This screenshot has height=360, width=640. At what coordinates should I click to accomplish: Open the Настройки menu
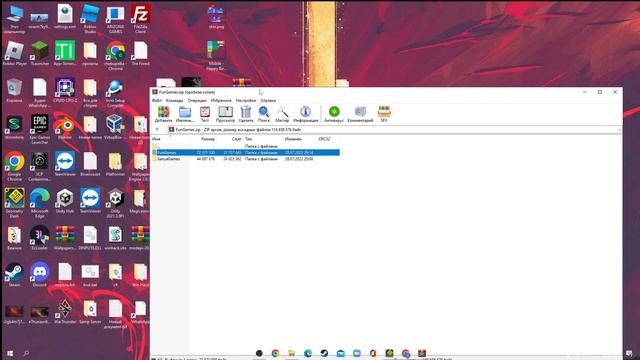tap(246, 100)
